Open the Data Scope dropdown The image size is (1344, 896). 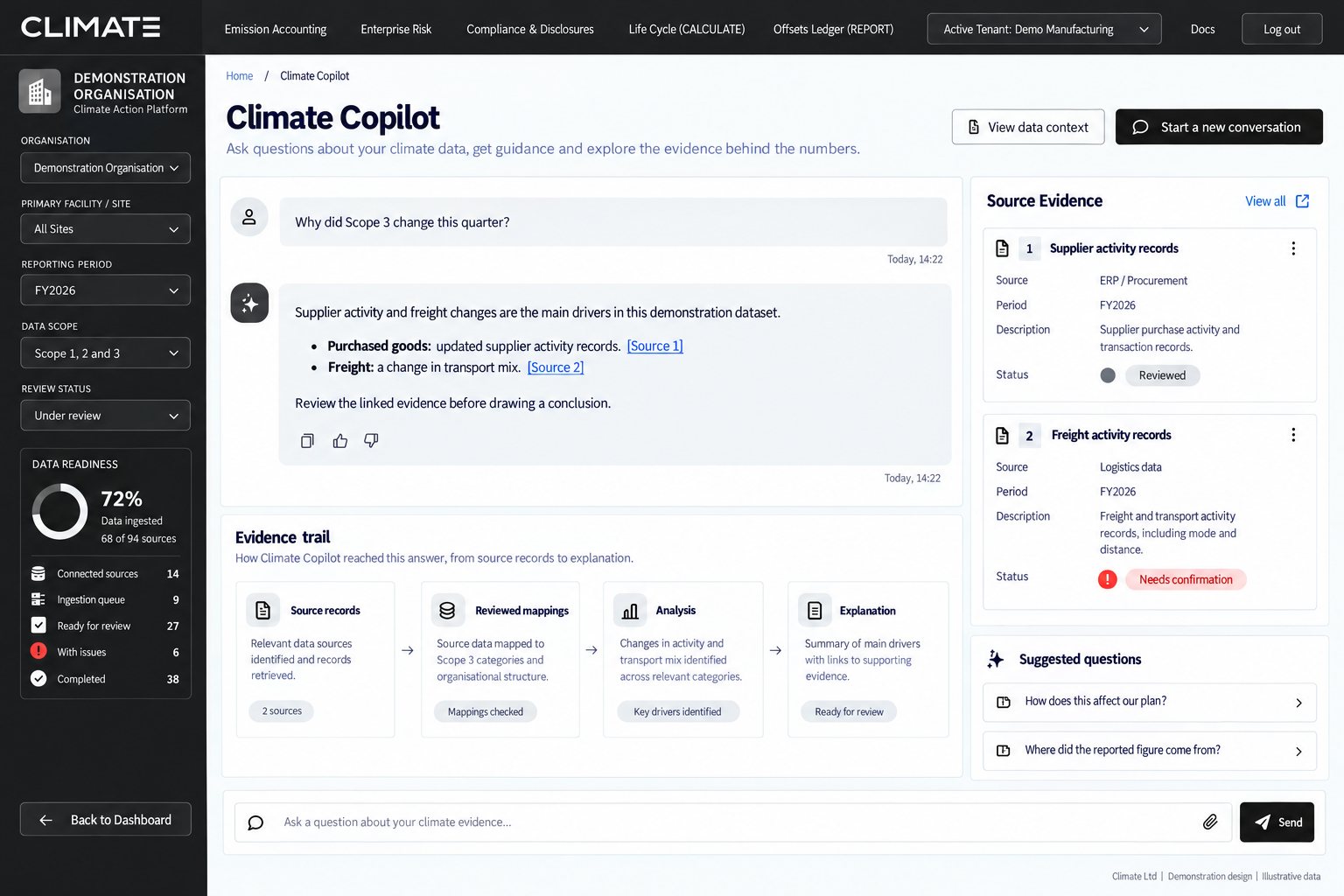click(106, 353)
